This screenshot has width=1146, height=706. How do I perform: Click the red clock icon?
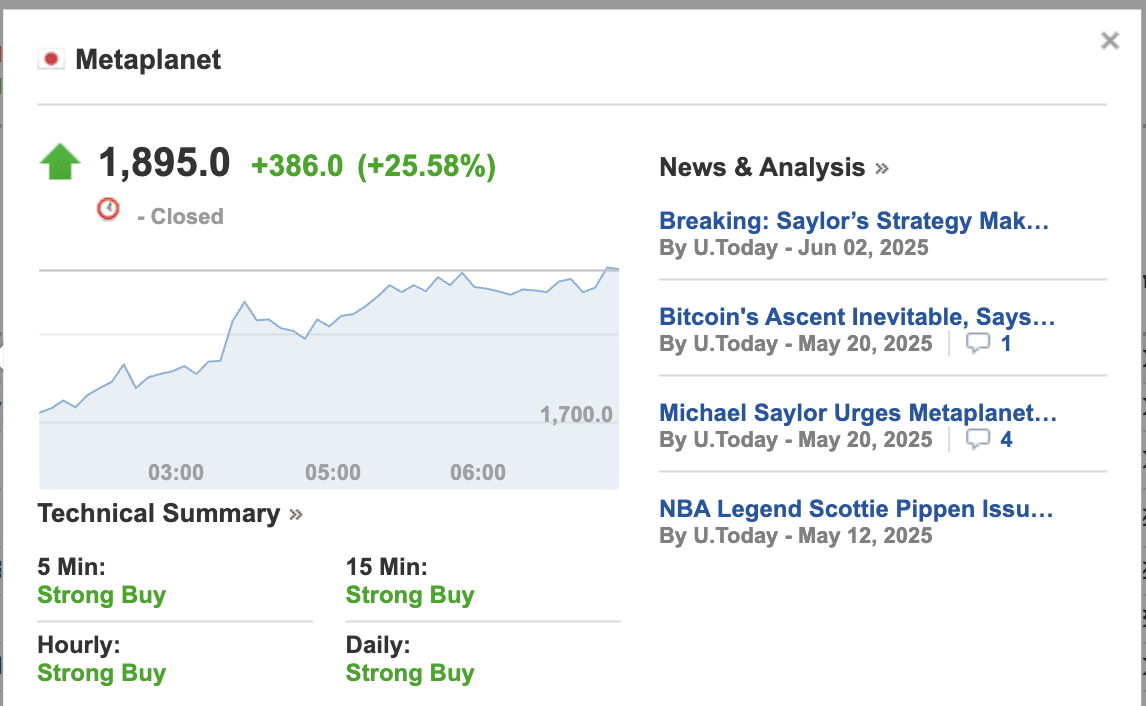tap(108, 209)
